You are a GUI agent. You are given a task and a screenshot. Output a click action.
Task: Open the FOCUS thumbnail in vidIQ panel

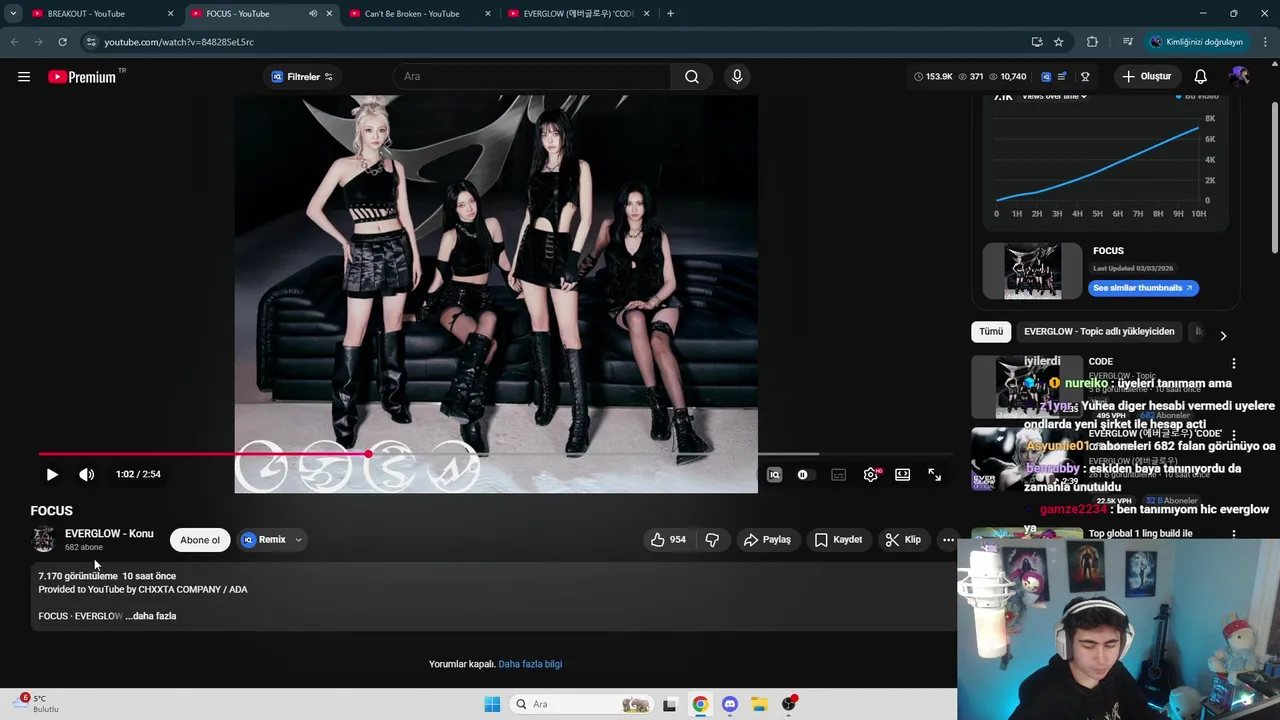1032,271
